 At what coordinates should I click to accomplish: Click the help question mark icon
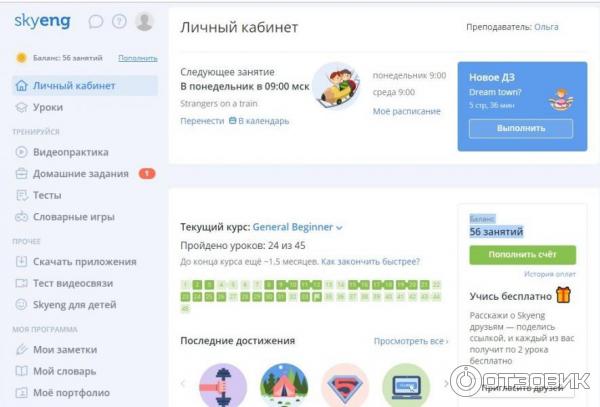click(x=120, y=21)
